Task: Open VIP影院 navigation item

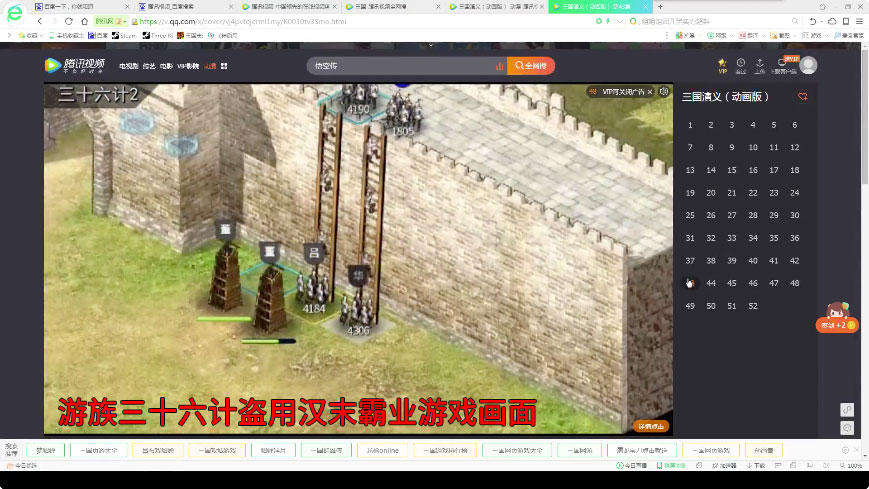Action: tap(188, 66)
